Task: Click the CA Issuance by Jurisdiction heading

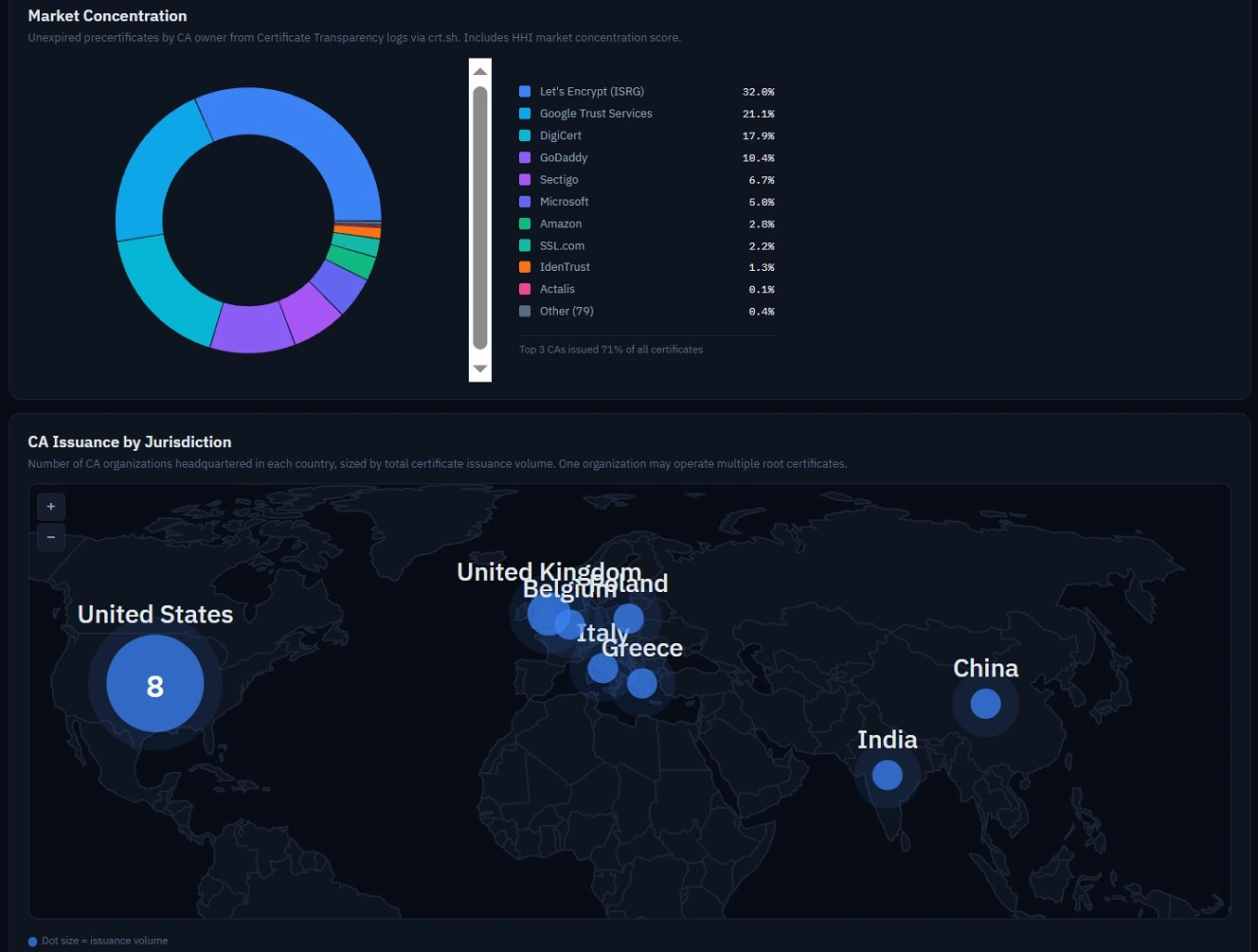Action: click(x=130, y=442)
